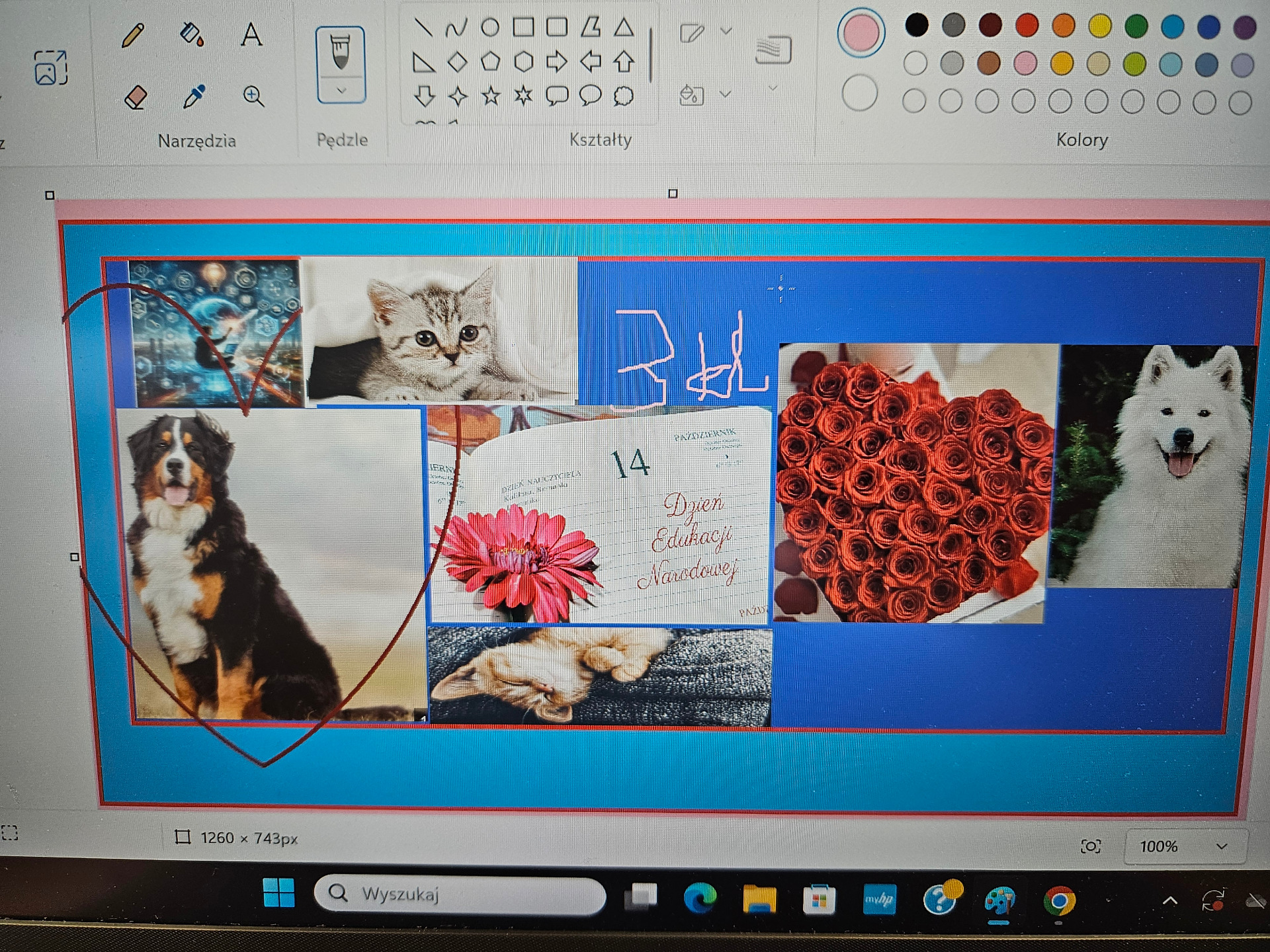Select the Fill bucket tool

[x=192, y=34]
